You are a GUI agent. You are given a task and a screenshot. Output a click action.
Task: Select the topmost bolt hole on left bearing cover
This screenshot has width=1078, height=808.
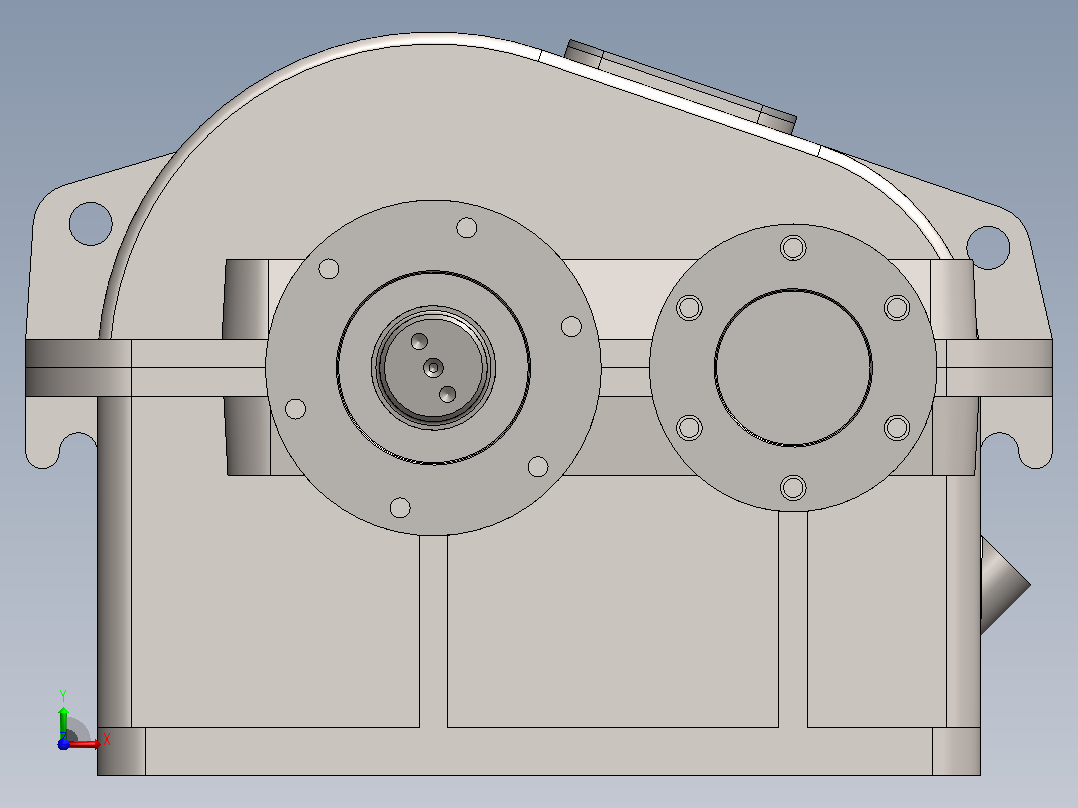[467, 228]
